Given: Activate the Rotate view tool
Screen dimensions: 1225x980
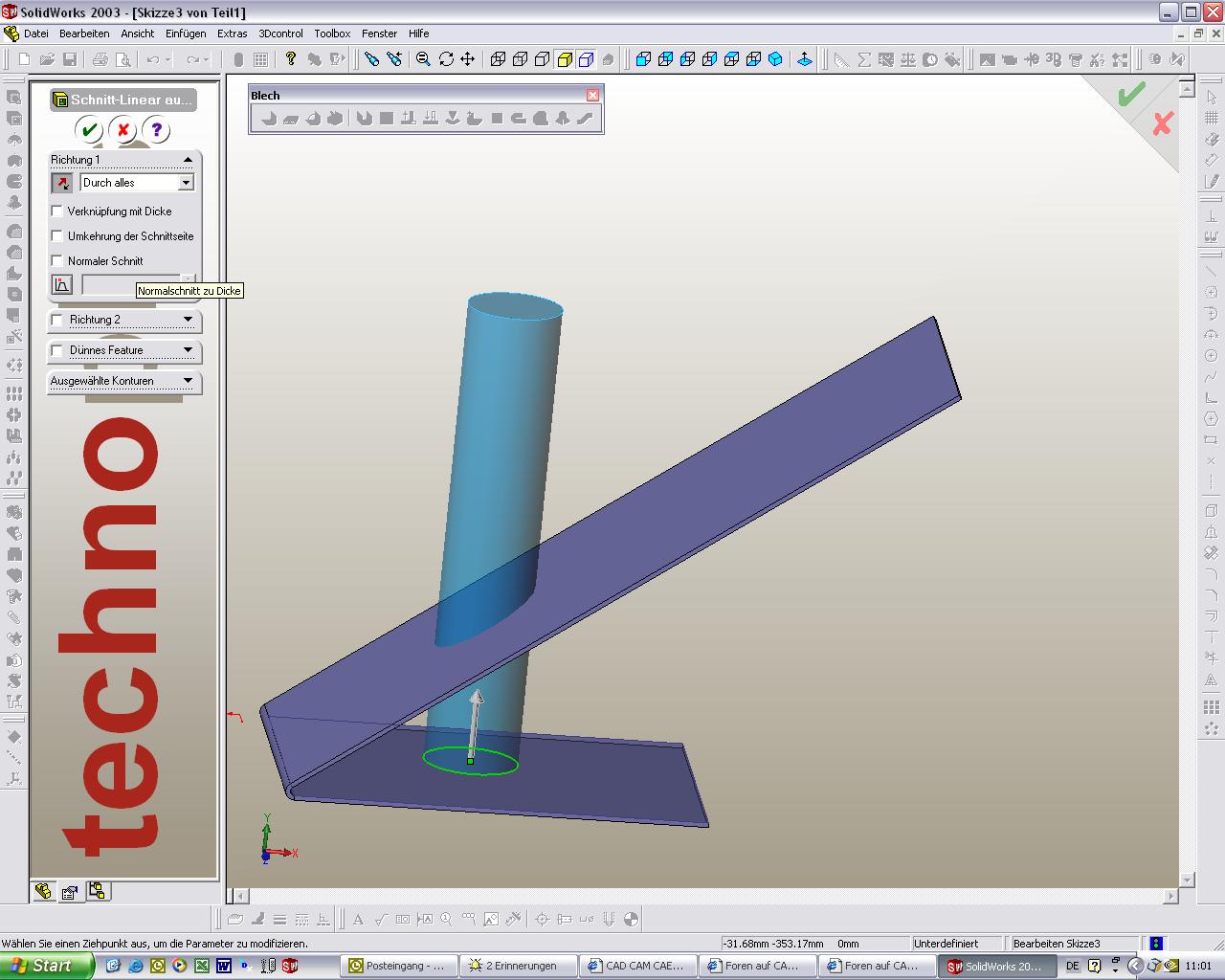Looking at the screenshot, I should point(446,59).
